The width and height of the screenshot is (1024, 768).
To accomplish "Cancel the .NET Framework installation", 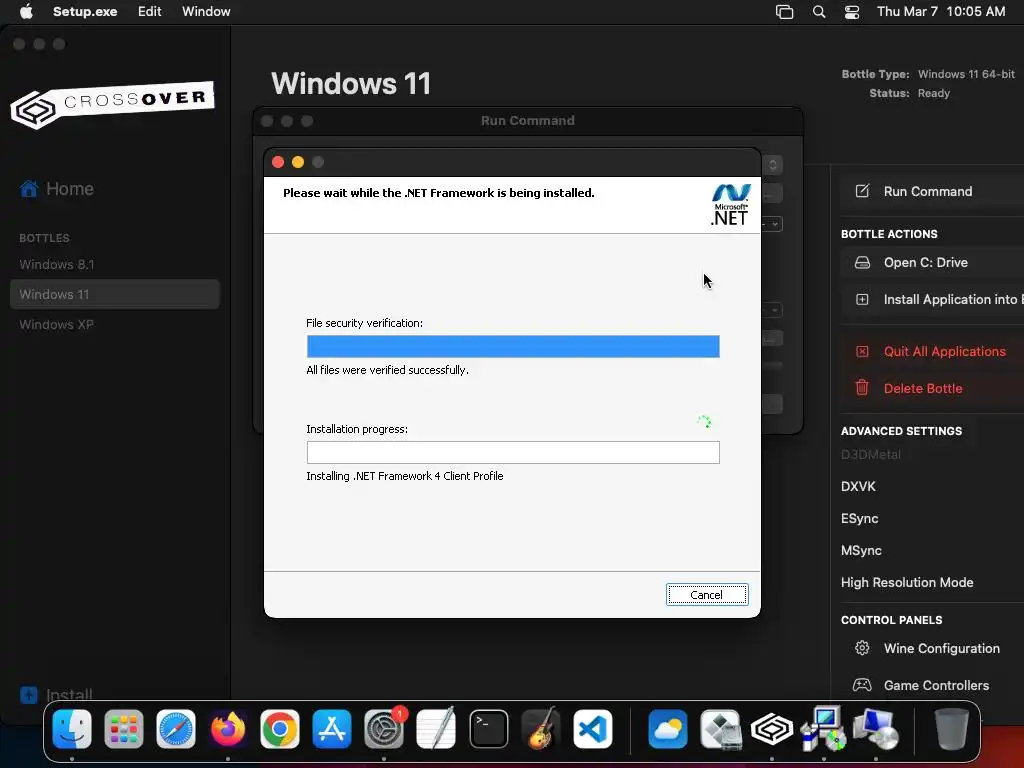I will (707, 595).
